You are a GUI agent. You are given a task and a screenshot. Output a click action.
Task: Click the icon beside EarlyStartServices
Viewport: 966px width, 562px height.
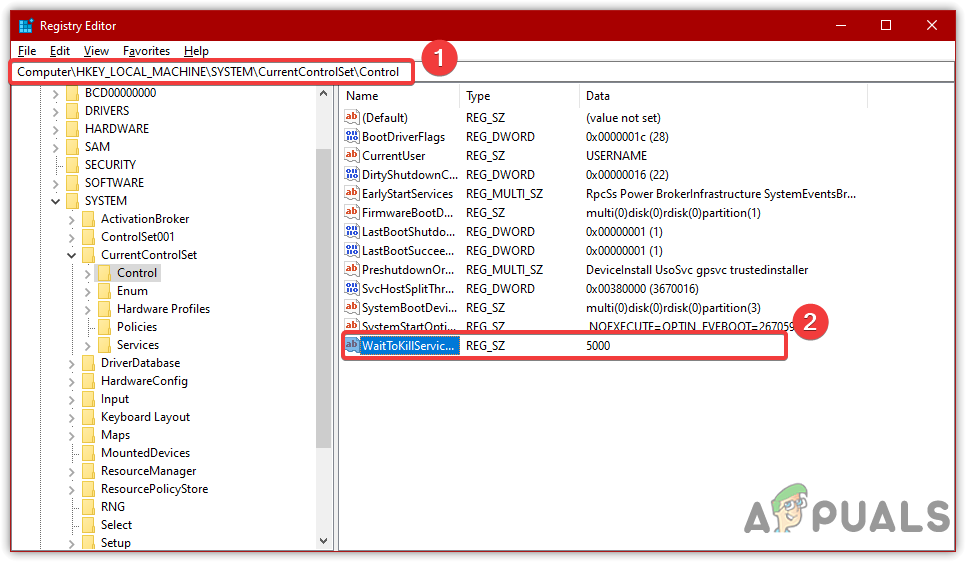[x=352, y=193]
